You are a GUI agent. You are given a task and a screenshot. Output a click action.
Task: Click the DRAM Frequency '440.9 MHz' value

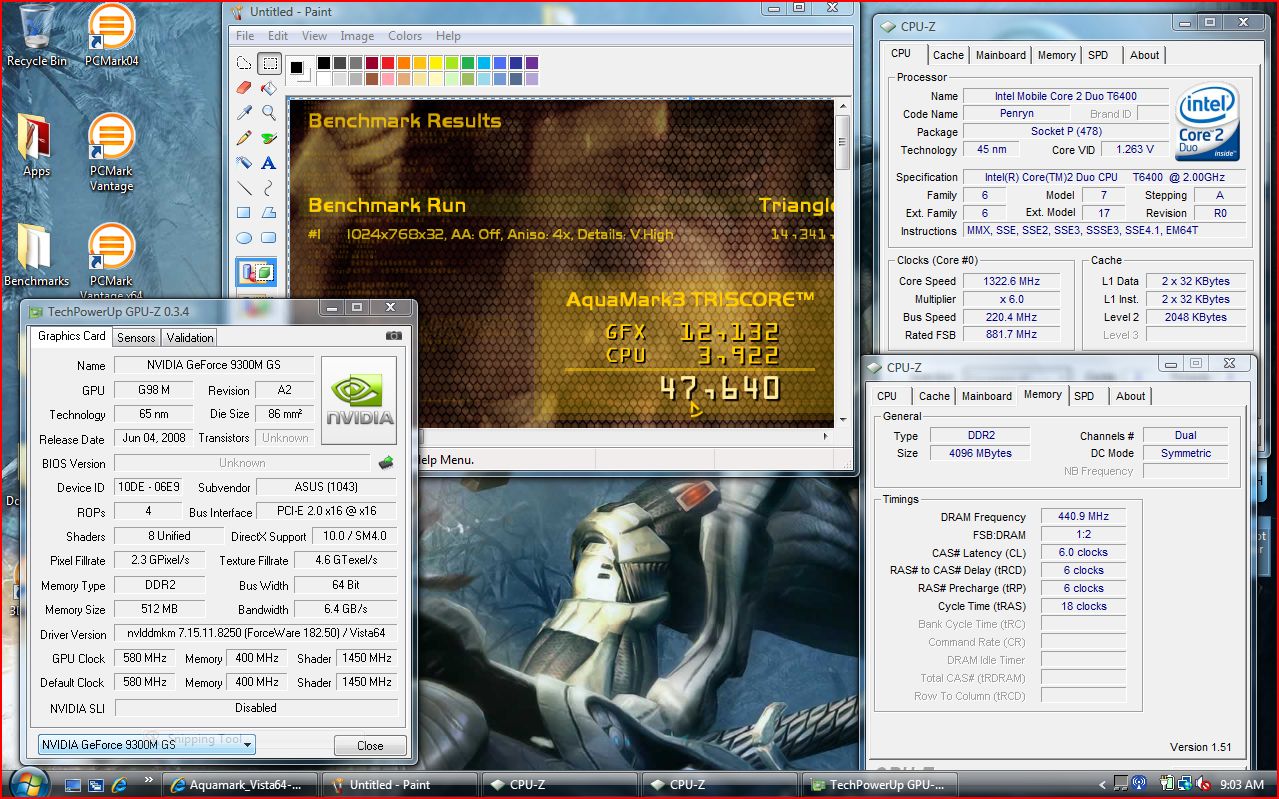point(1083,517)
